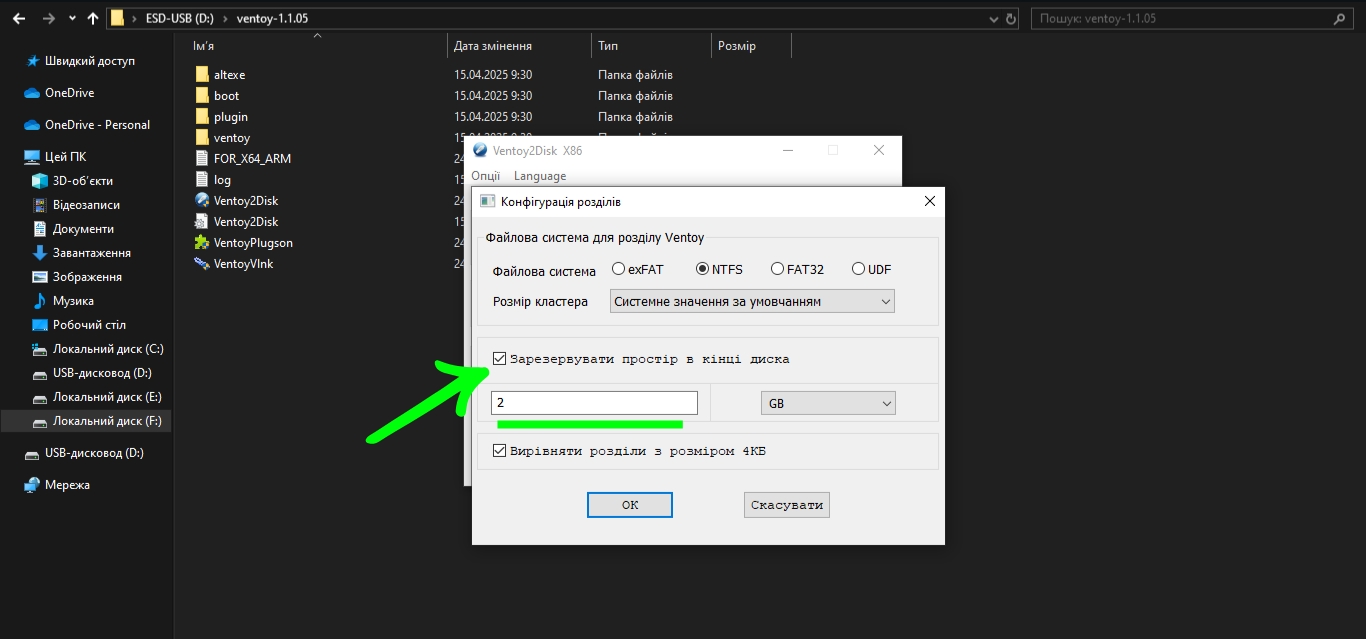Image resolution: width=1366 pixels, height=639 pixels.
Task: Click the Відеозаписи folder icon
Action: click(x=40, y=205)
